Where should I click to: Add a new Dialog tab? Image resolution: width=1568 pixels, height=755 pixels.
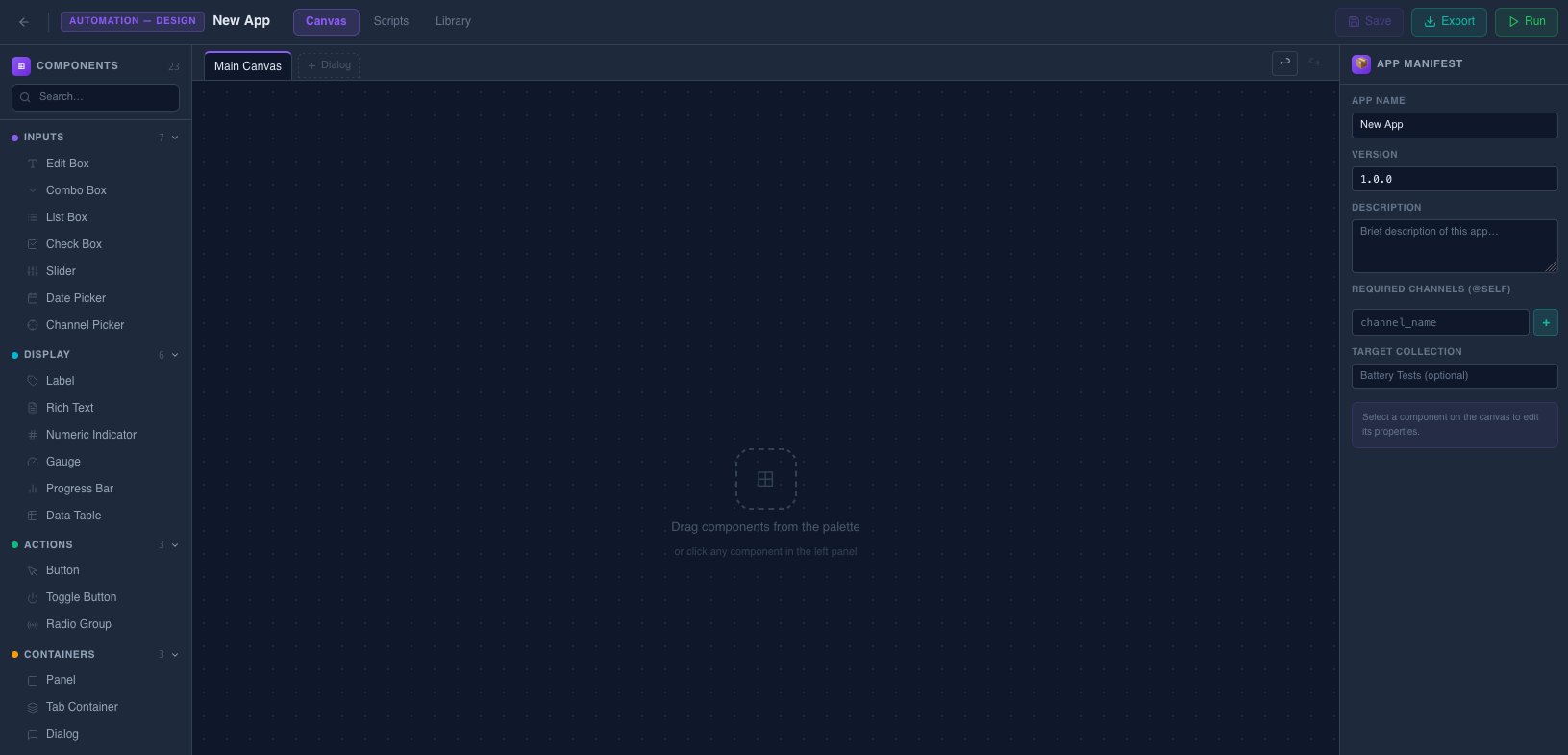pyautogui.click(x=329, y=65)
